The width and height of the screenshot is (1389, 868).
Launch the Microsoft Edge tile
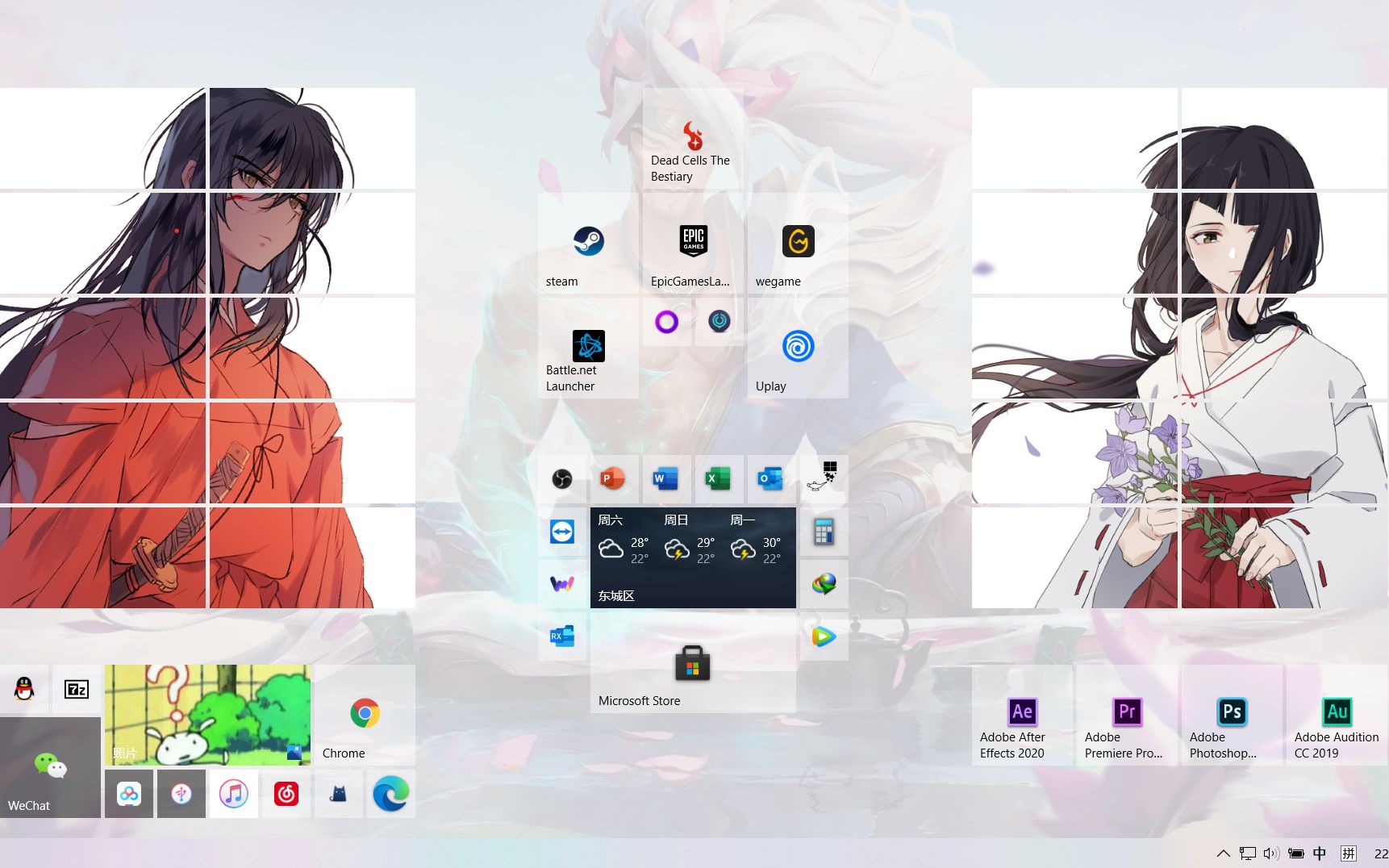tap(391, 794)
